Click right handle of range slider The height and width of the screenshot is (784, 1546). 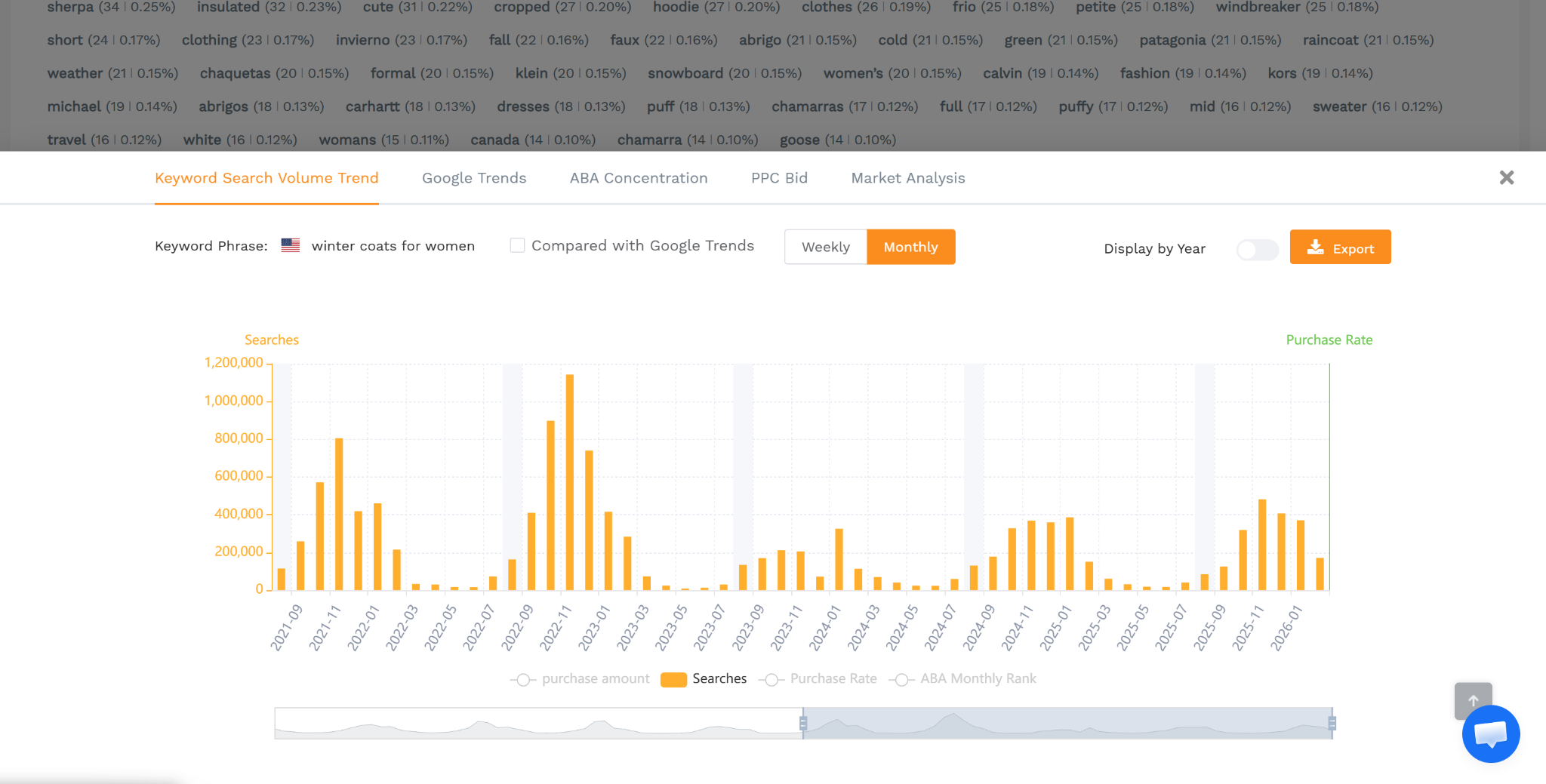click(x=1332, y=724)
